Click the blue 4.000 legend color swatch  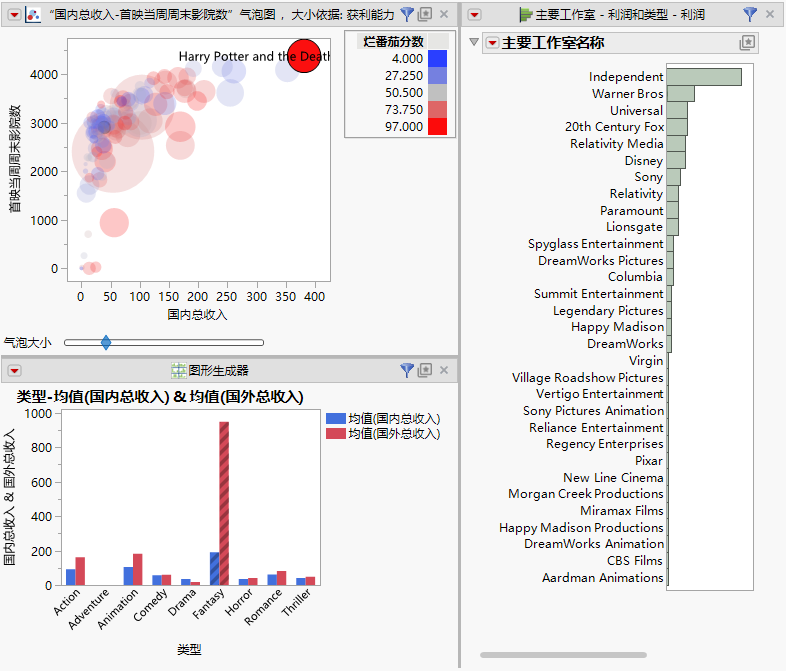pyautogui.click(x=437, y=59)
